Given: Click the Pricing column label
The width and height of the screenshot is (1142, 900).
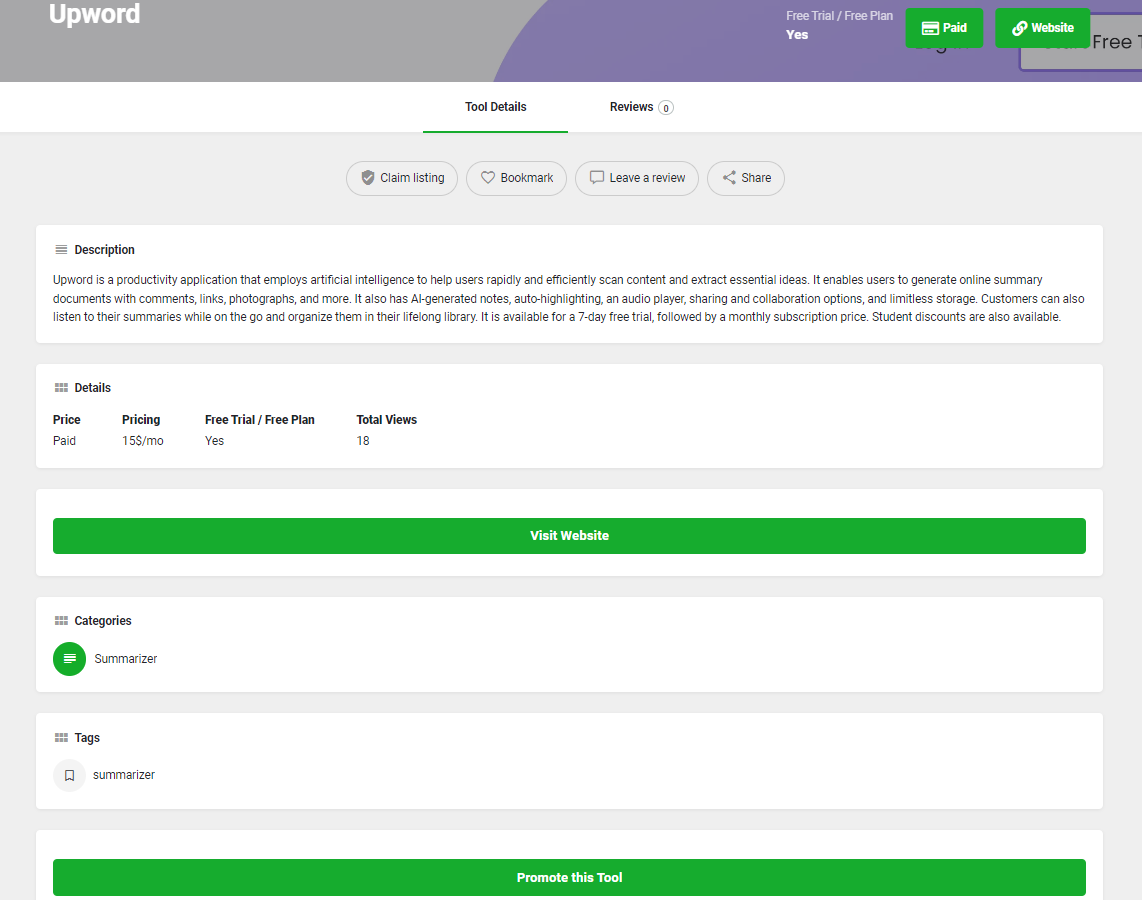Looking at the screenshot, I should point(141,420).
